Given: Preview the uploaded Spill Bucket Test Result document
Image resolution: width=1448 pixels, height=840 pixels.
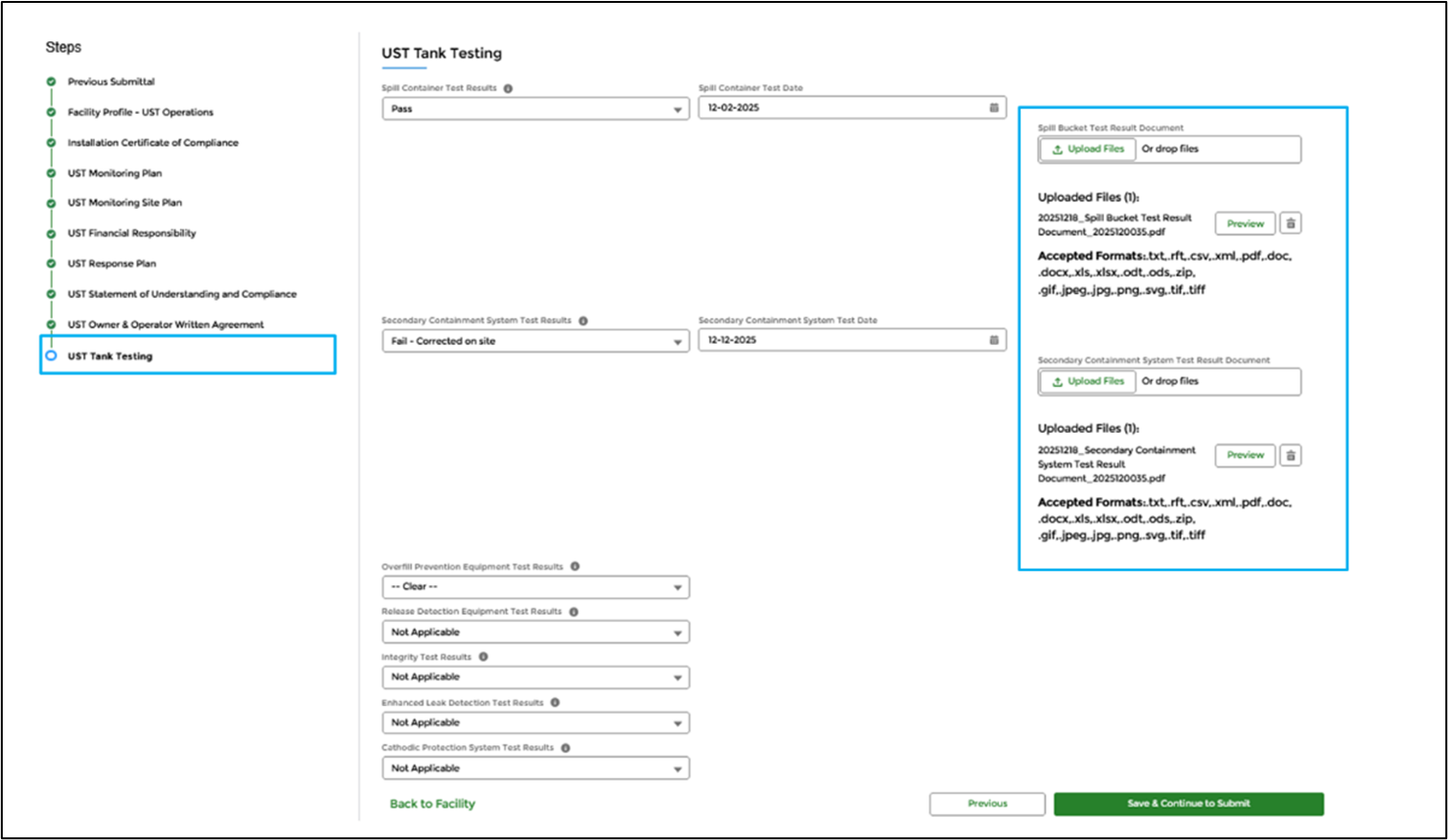Looking at the screenshot, I should [1245, 223].
